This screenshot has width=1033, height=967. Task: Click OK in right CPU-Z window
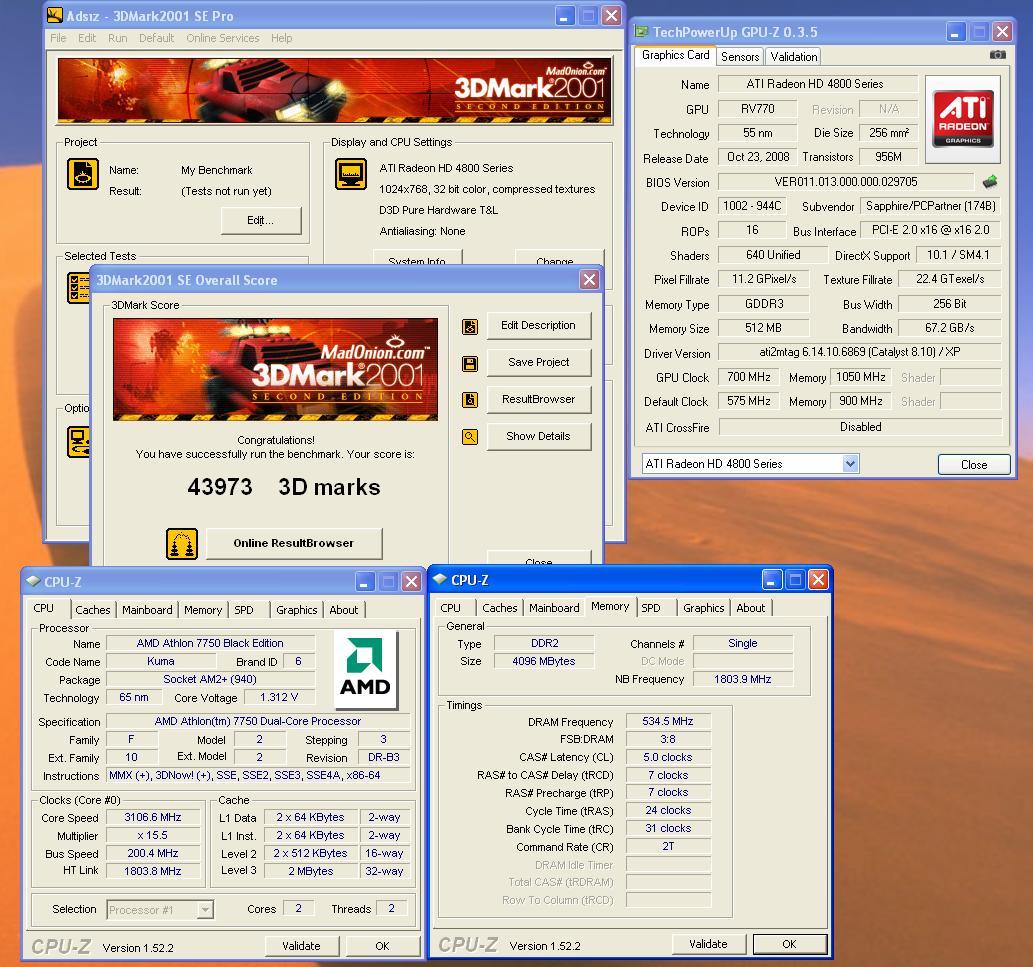790,944
